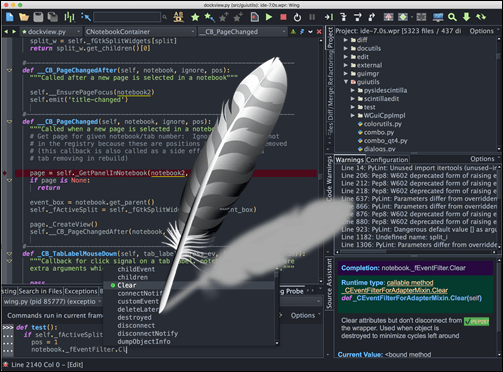Select colorutils.py in project tree
Viewport: 503px width, 372px height.
tap(383, 124)
